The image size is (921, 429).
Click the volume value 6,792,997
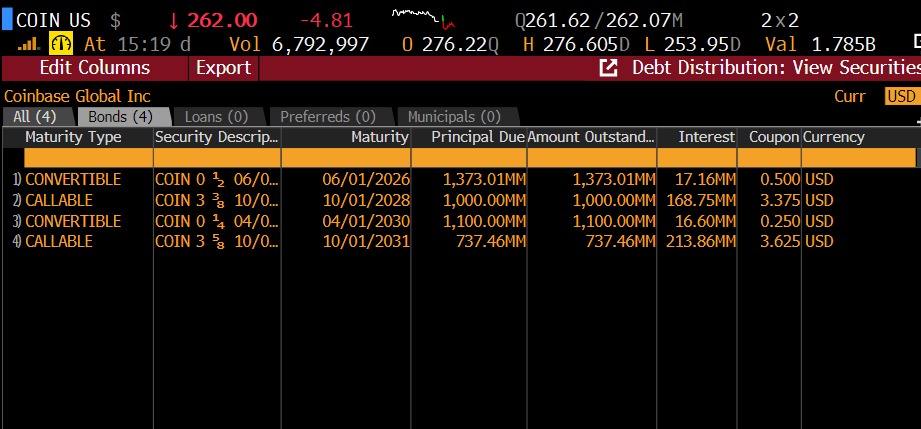coord(320,45)
